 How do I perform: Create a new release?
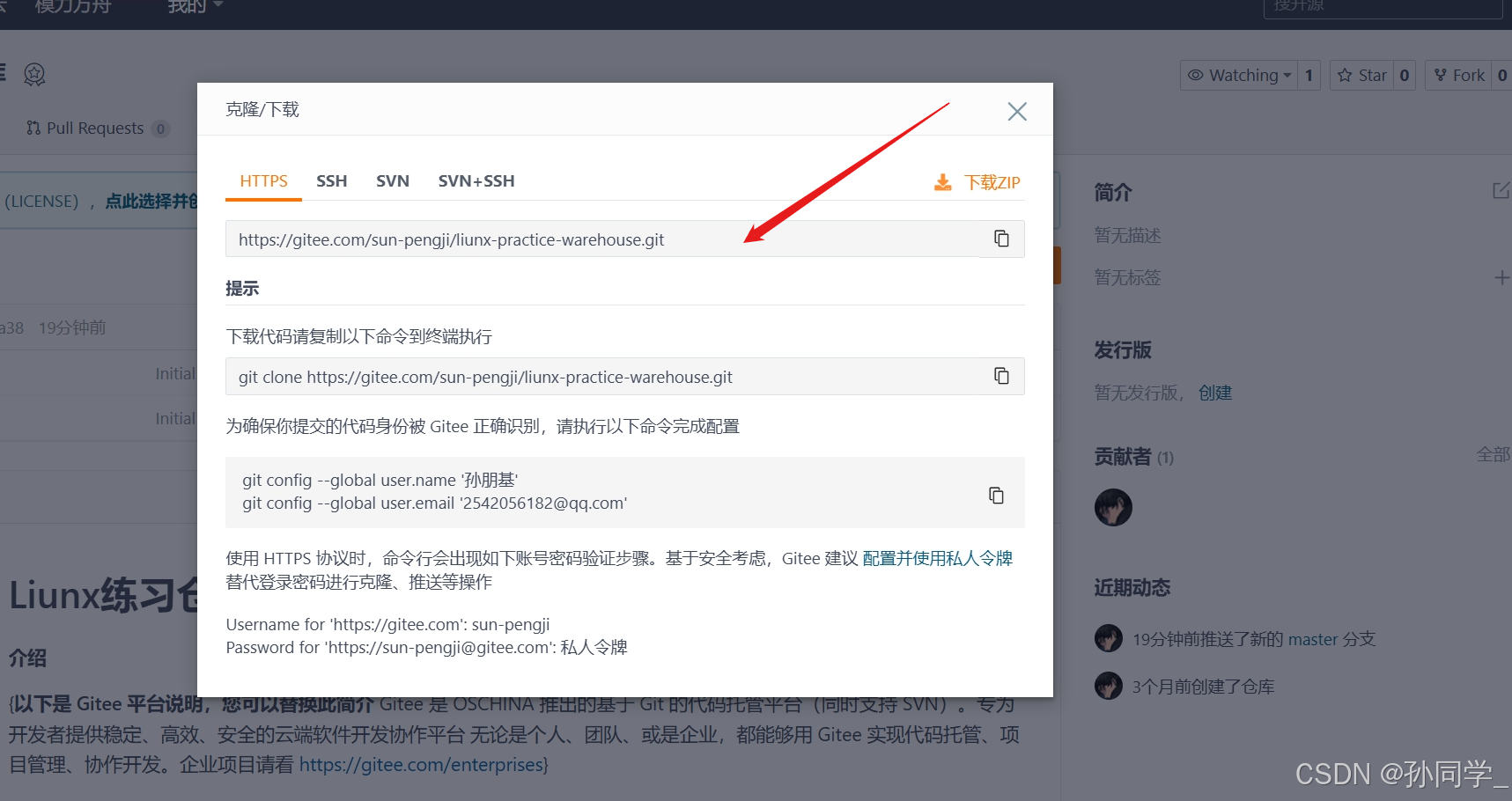(1215, 393)
